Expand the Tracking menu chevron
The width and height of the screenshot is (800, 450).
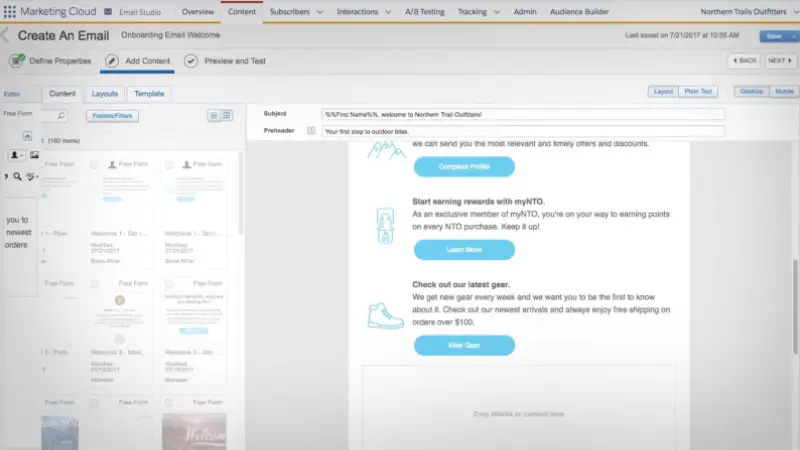coord(496,12)
